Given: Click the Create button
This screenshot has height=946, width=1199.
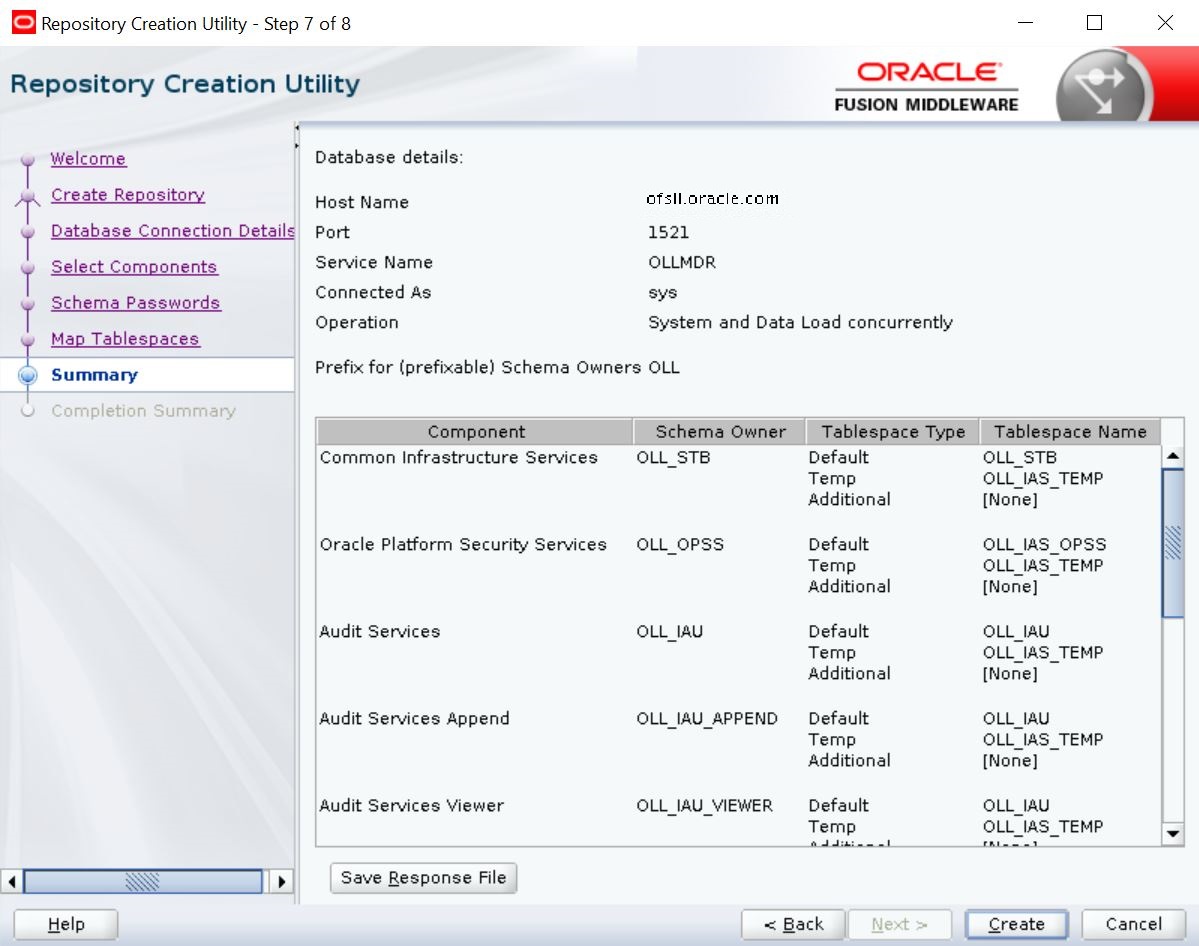Looking at the screenshot, I should pyautogui.click(x=1016, y=924).
